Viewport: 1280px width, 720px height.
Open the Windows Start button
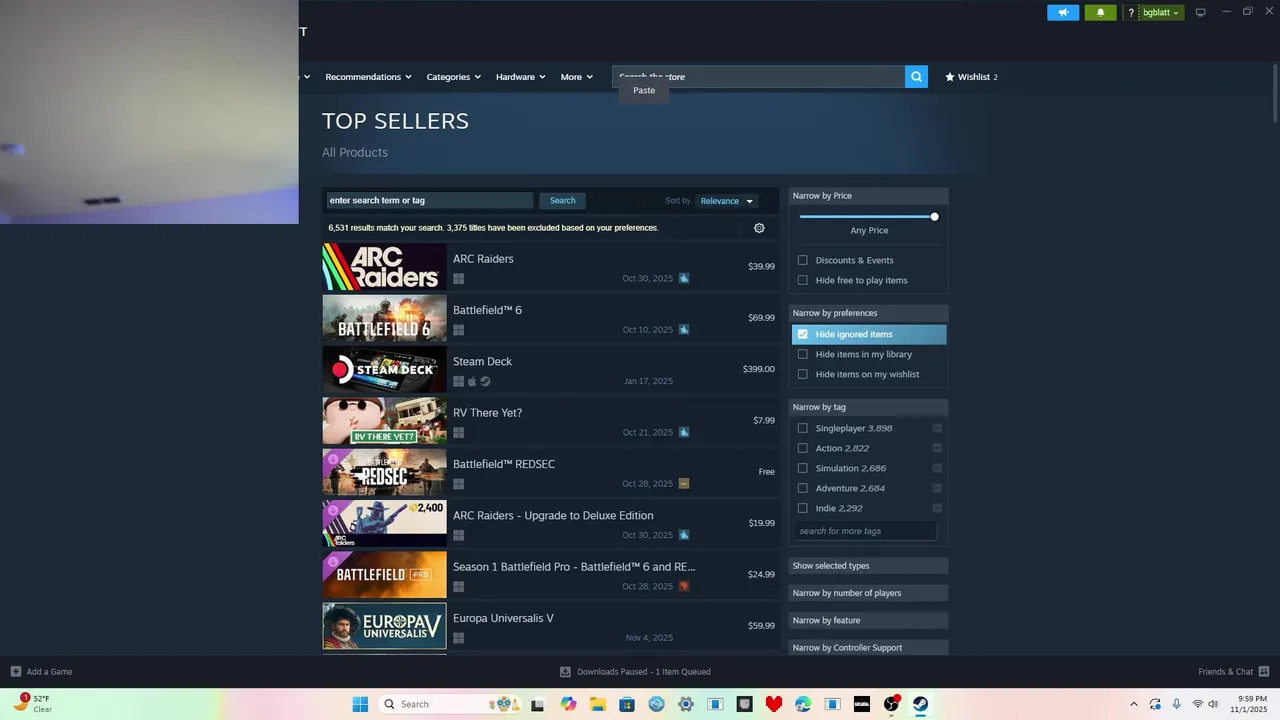pyautogui.click(x=360, y=704)
